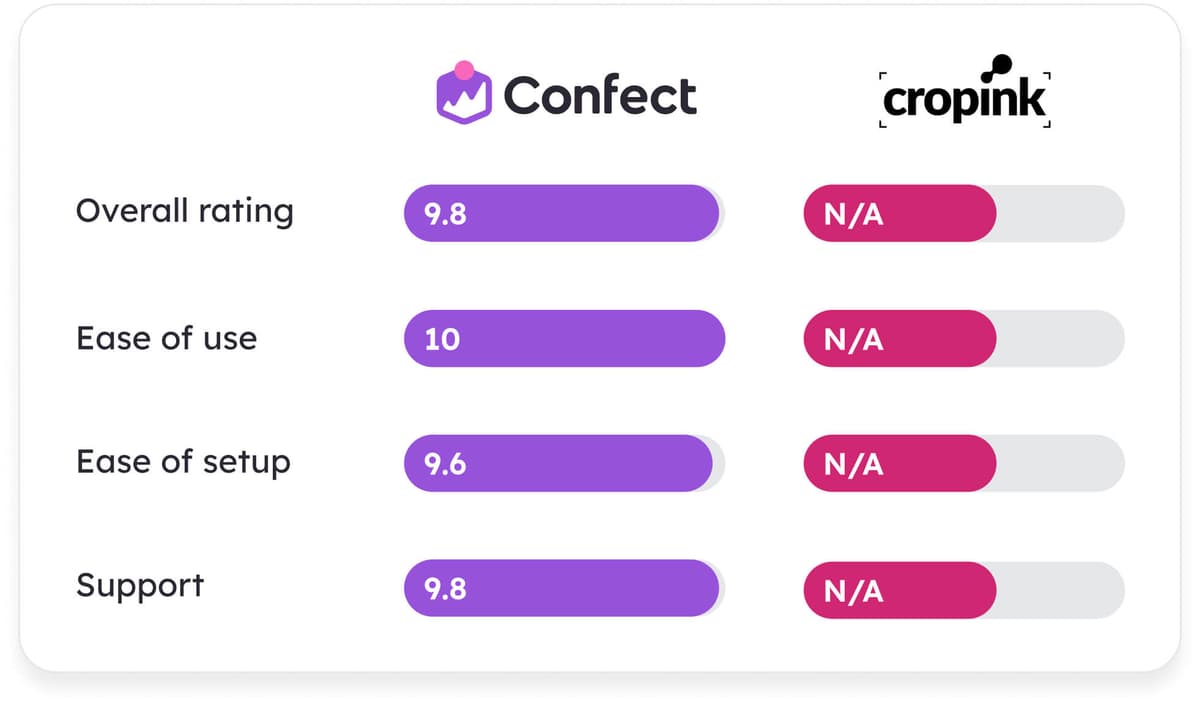Image resolution: width=1200 pixels, height=706 pixels.
Task: Click the Support label
Action: [140, 586]
